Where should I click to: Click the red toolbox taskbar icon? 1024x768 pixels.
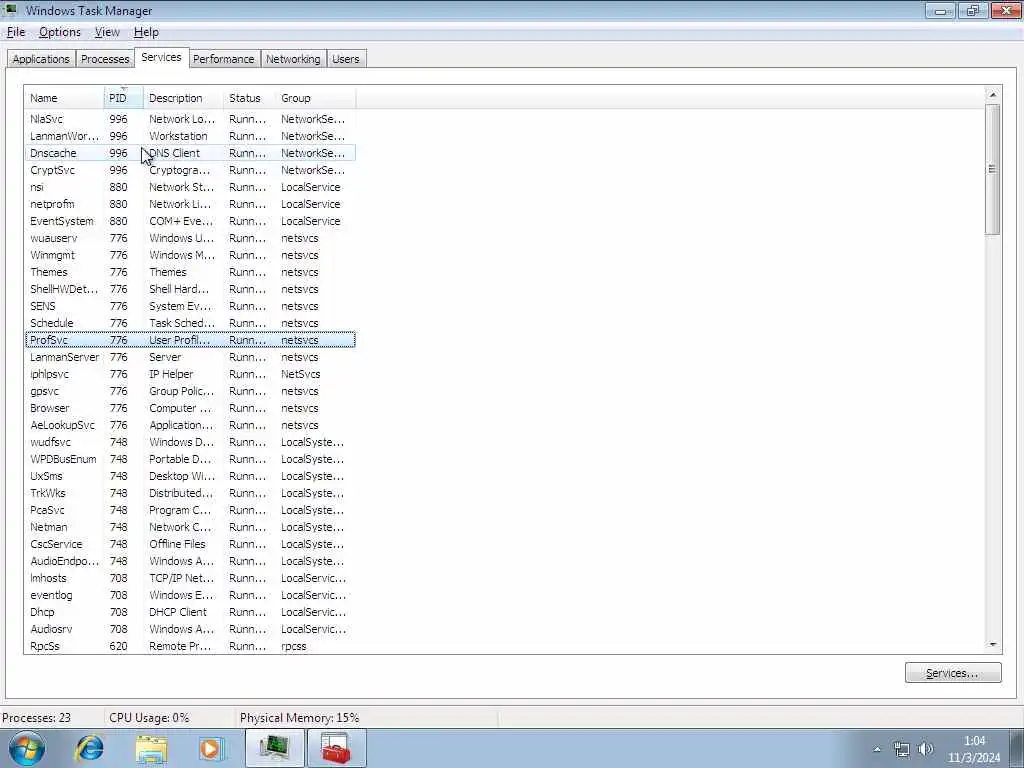336,748
